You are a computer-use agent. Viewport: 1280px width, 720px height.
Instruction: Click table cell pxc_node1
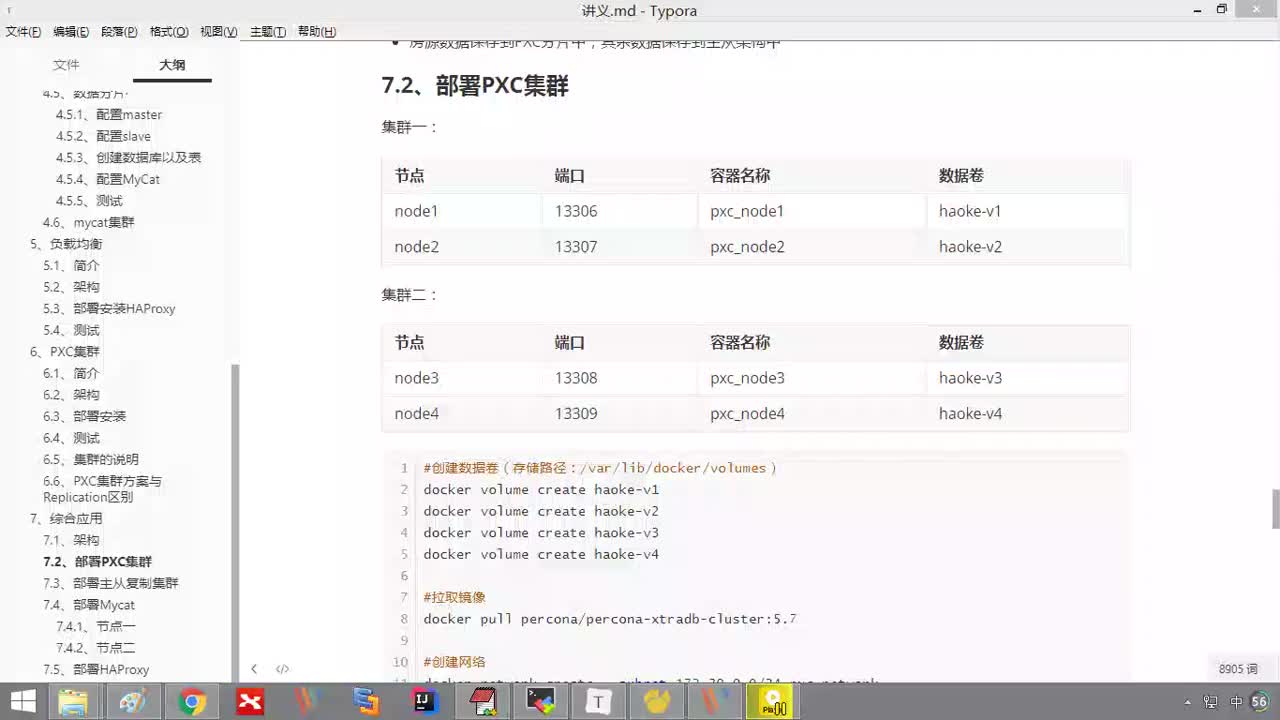(747, 211)
